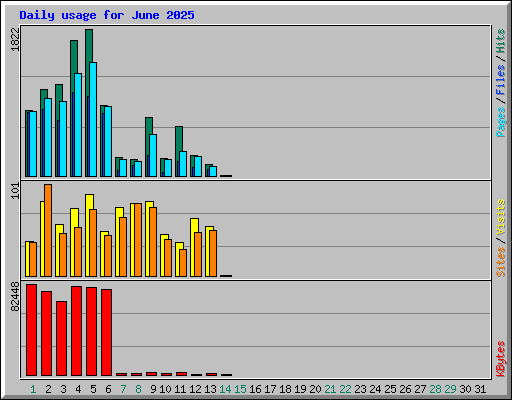Click the red KBytes bar for day 4

tap(76, 331)
